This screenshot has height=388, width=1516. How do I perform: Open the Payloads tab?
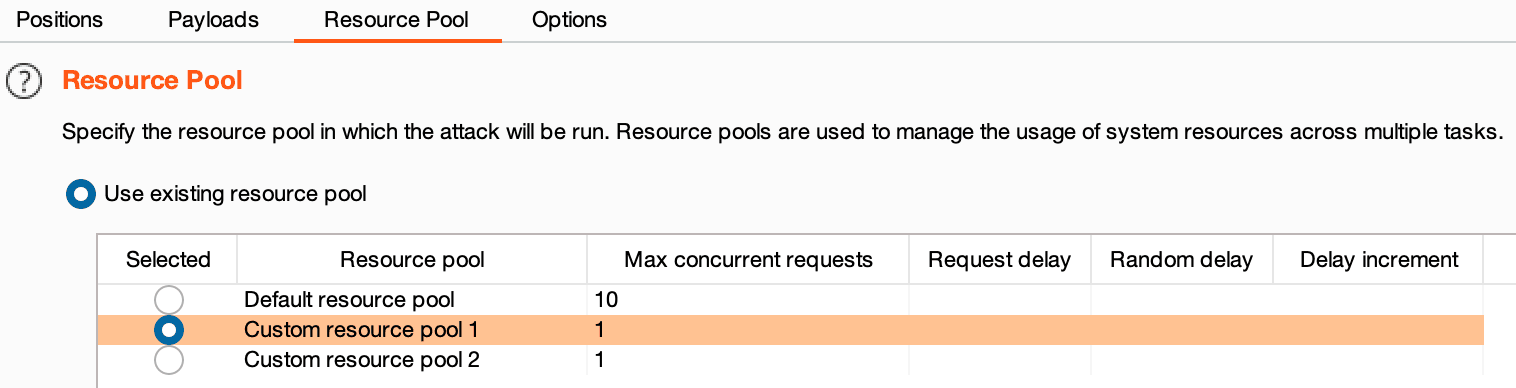214,20
